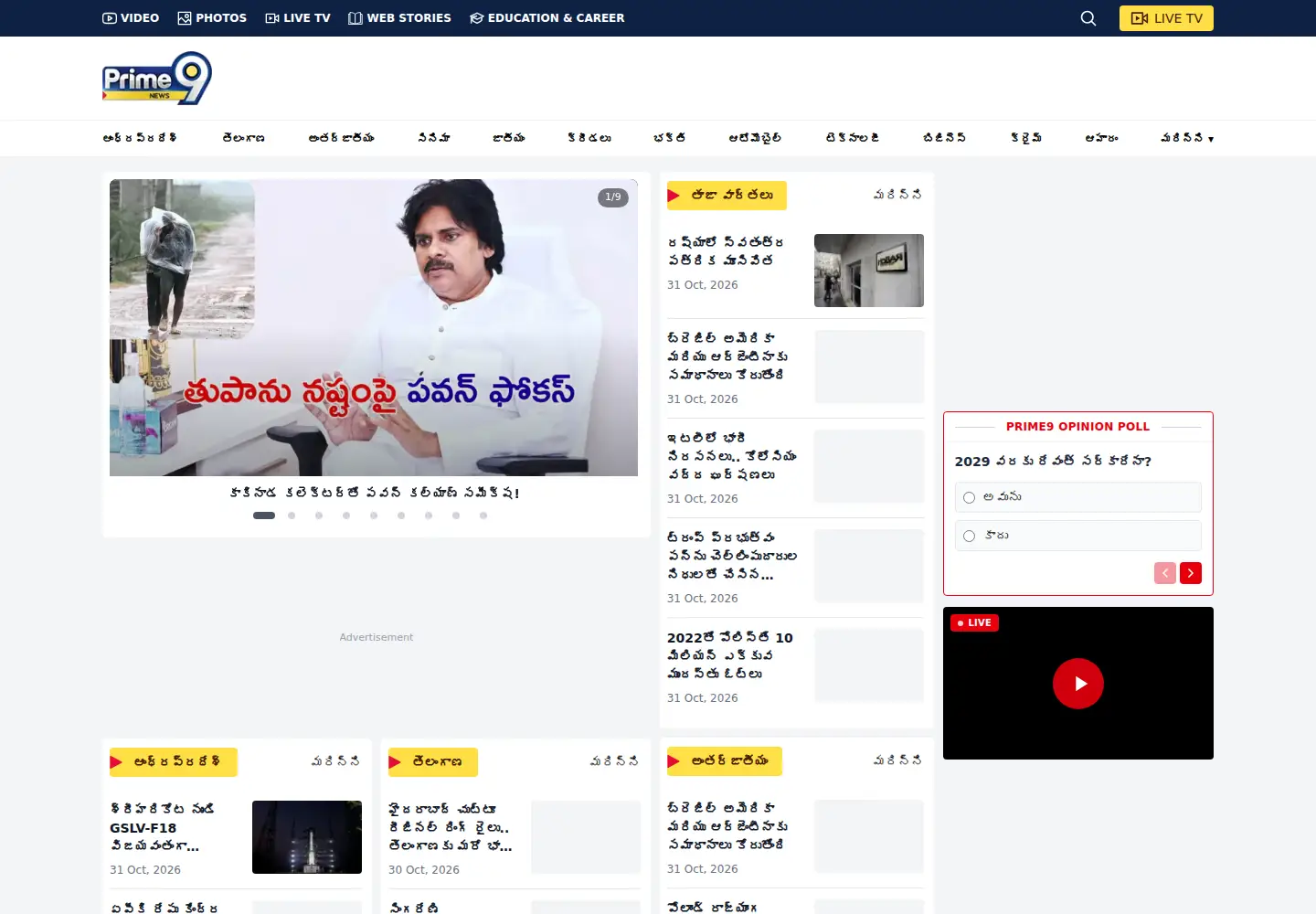This screenshot has height=914, width=1316.
Task: Open the rocket launch thumbnail beside GSLV-F18
Action: coord(307,837)
